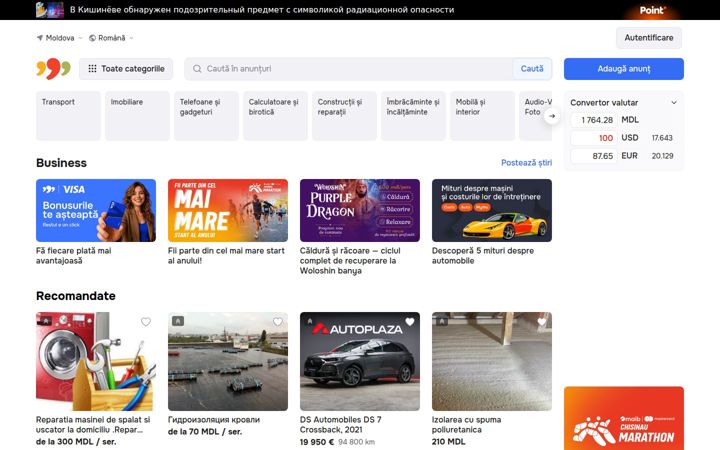Toggle favorite heart on roof waterproofing listing
The width and height of the screenshot is (720, 450).
(x=278, y=322)
